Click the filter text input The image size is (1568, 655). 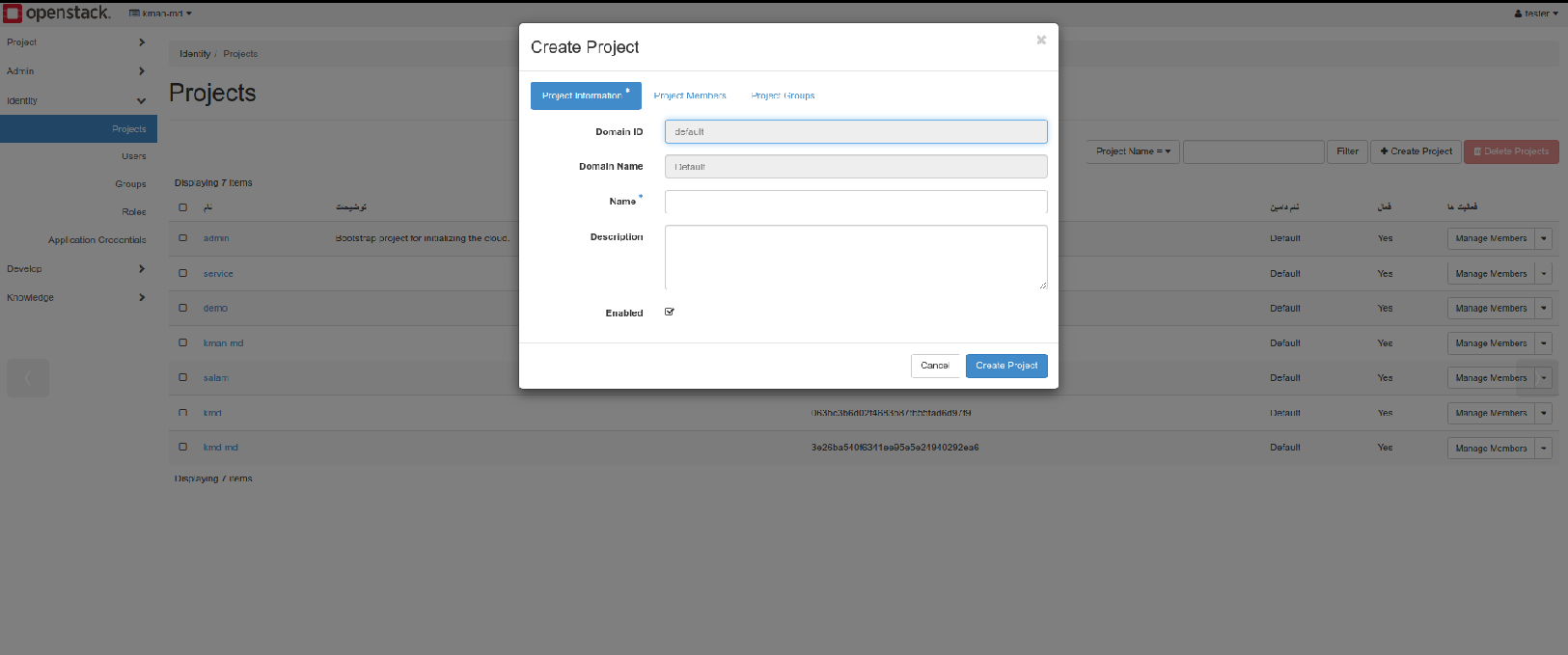pyautogui.click(x=1253, y=151)
